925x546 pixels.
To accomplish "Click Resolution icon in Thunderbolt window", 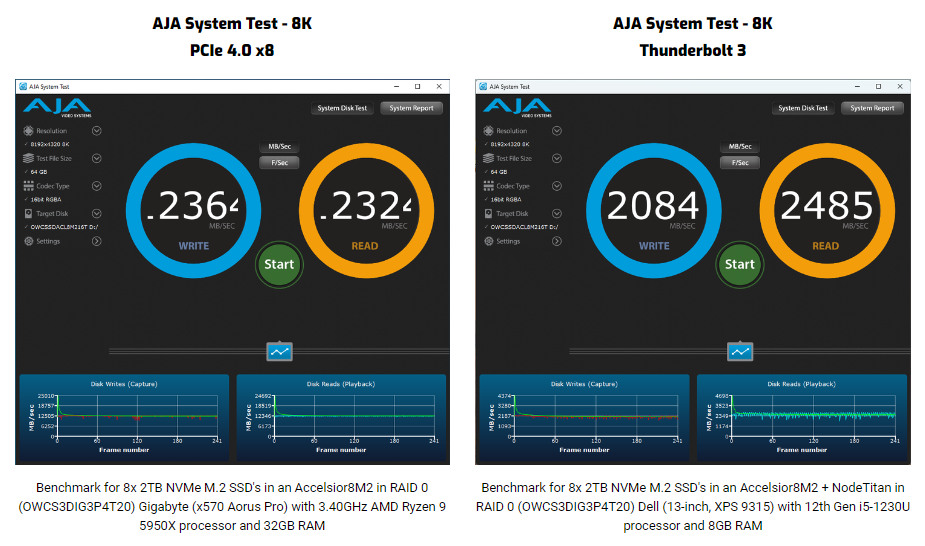I will pos(488,131).
